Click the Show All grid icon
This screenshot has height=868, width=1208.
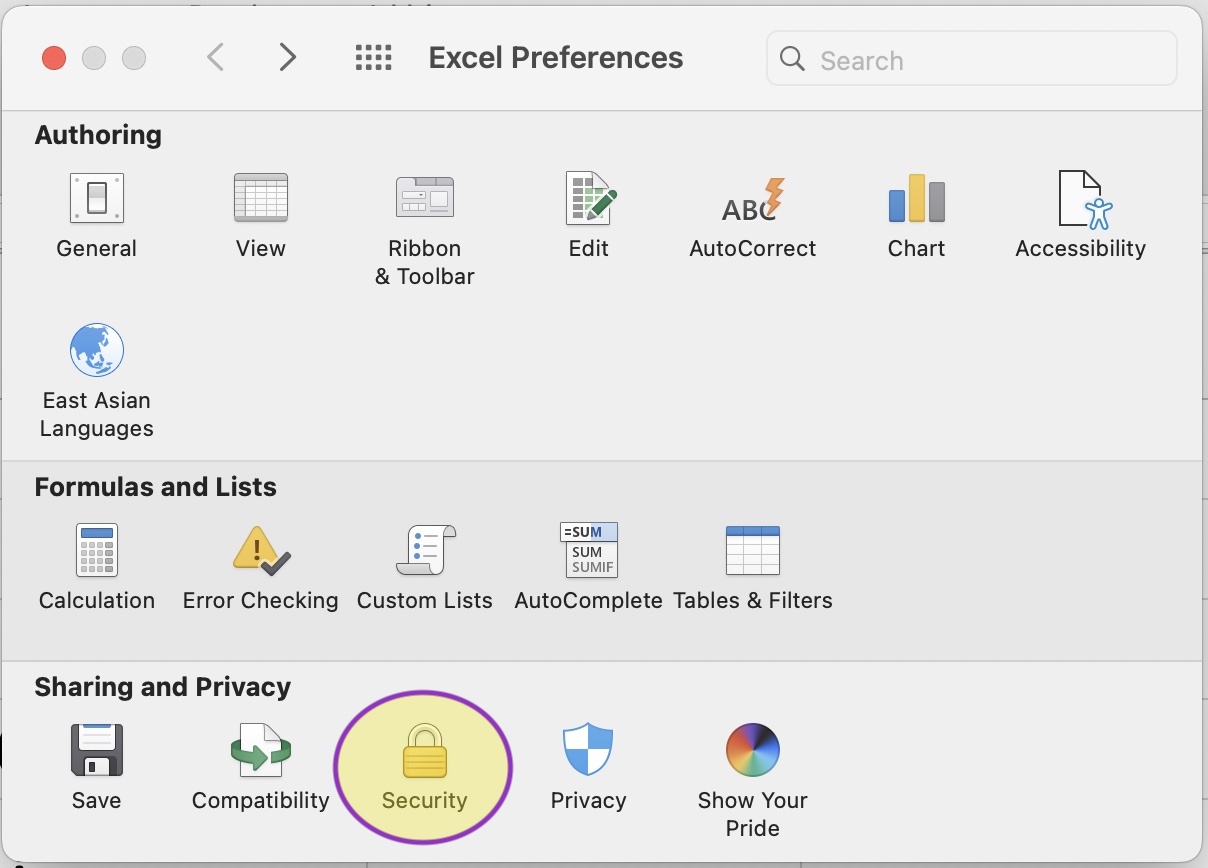[x=374, y=58]
